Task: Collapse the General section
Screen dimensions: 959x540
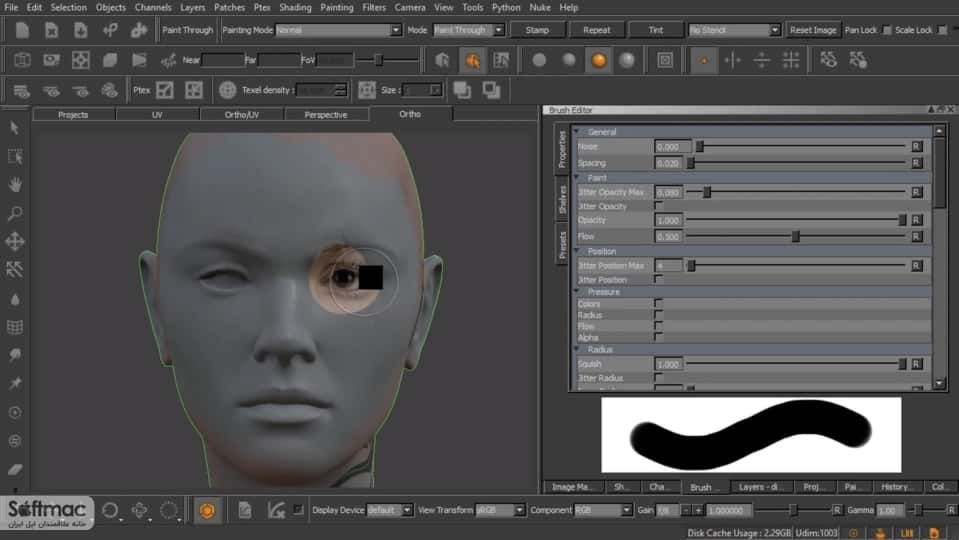Action: [577, 131]
